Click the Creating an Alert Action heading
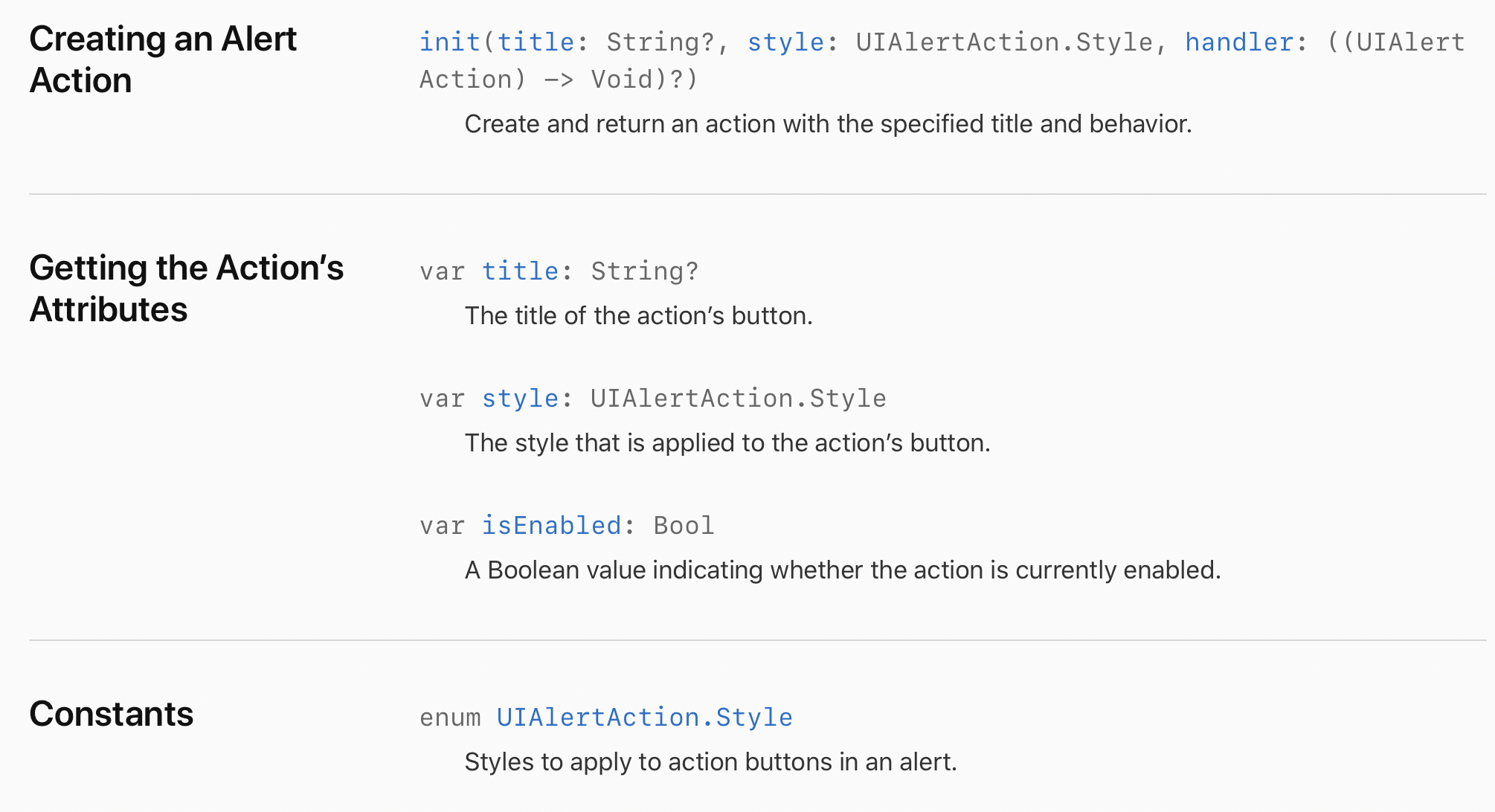The width and height of the screenshot is (1495, 812). click(x=163, y=59)
